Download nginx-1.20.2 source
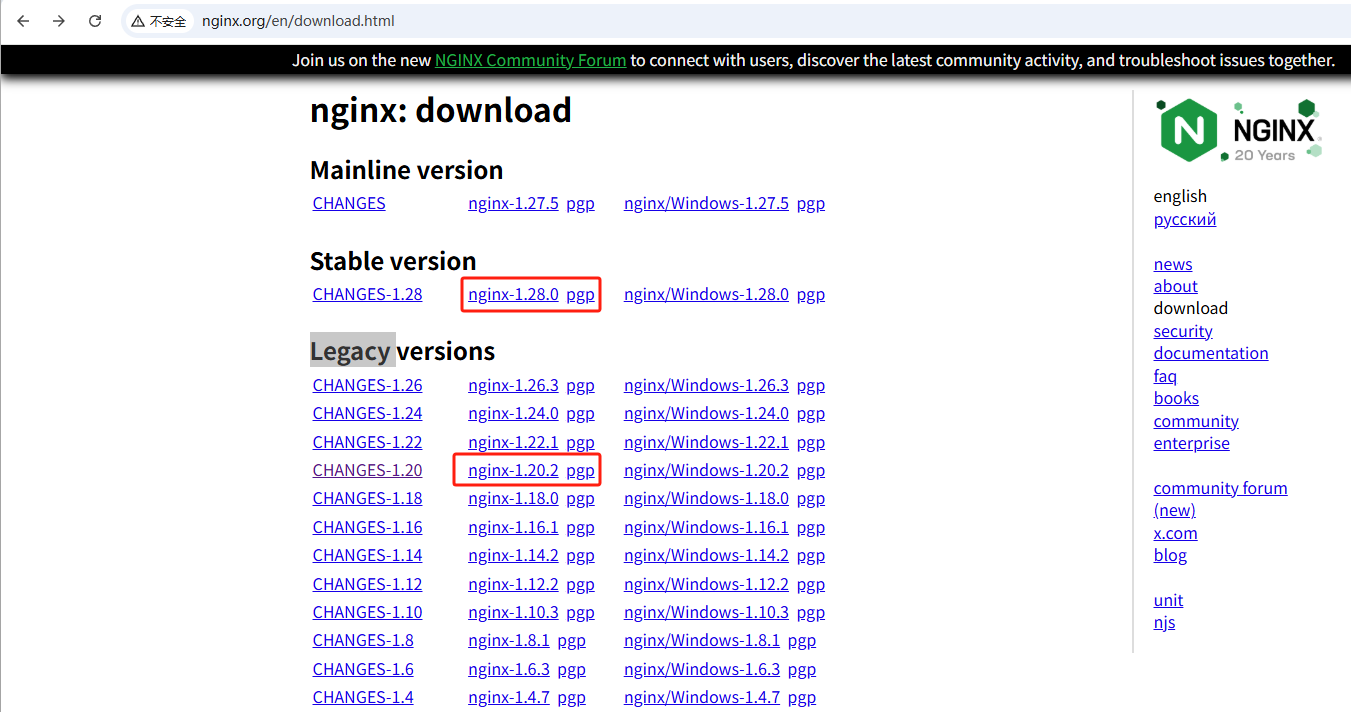 pyautogui.click(x=513, y=470)
